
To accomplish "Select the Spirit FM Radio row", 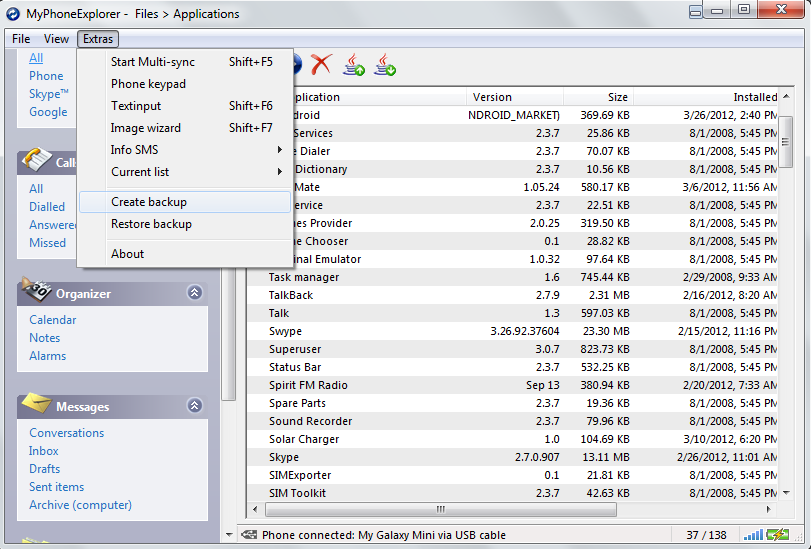I will tap(512, 385).
